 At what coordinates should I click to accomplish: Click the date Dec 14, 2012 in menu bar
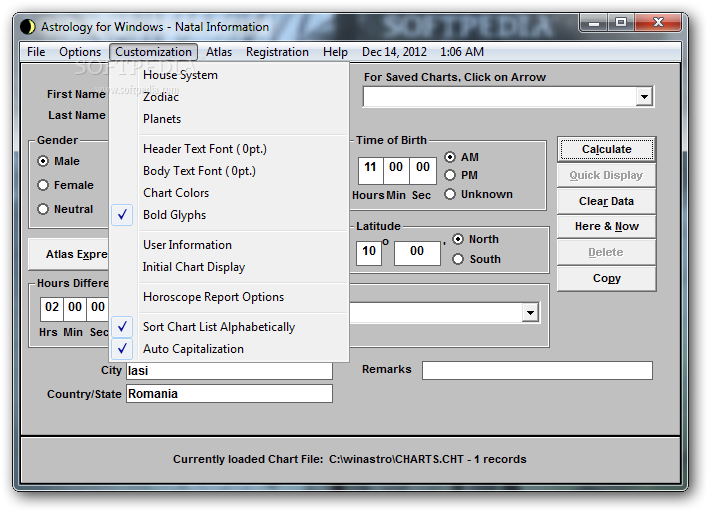[x=394, y=52]
